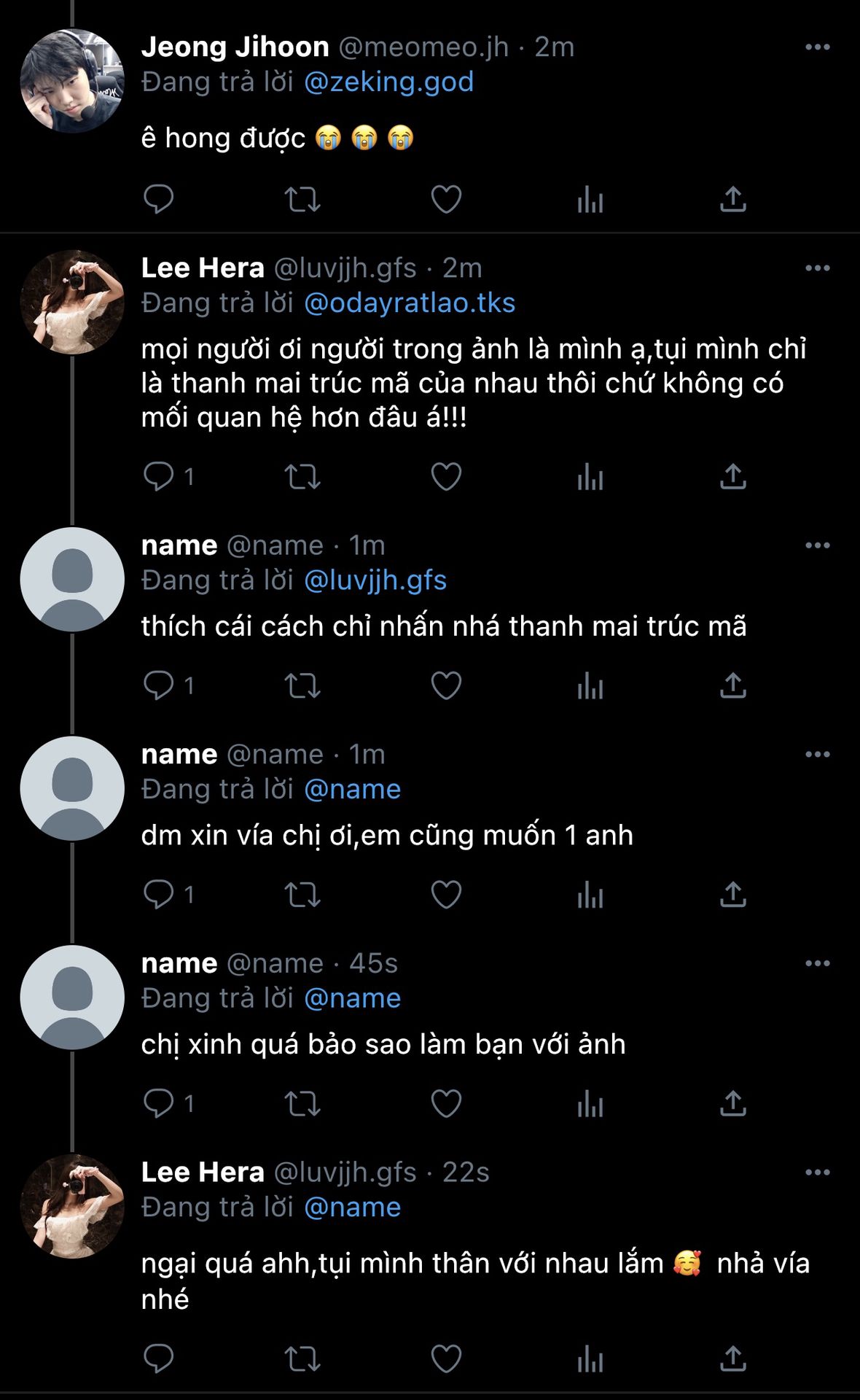The width and height of the screenshot is (860, 1400).
Task: Like the "dm xin vía chị ơi" tweet
Action: tap(446, 895)
